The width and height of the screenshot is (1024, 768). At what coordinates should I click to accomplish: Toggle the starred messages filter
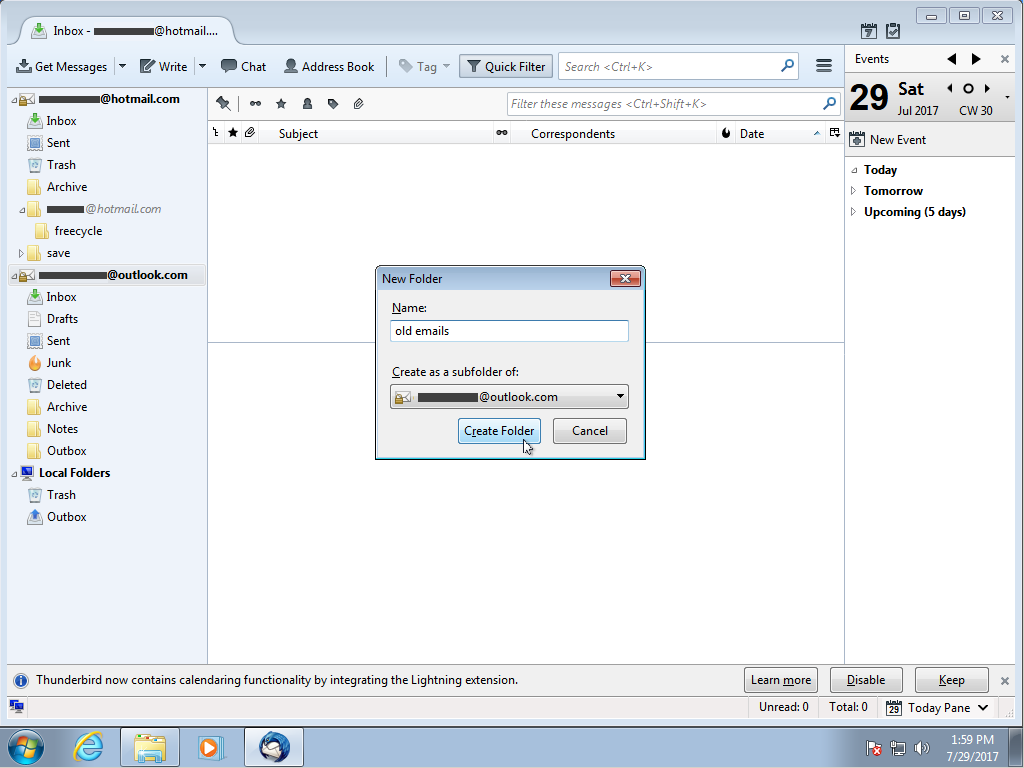tap(281, 104)
